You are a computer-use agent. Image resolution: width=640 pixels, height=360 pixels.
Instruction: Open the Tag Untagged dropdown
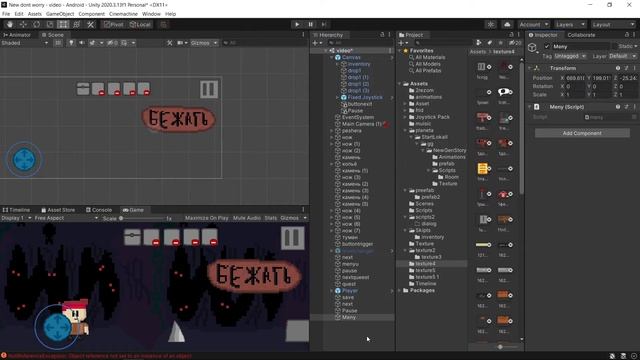point(570,56)
